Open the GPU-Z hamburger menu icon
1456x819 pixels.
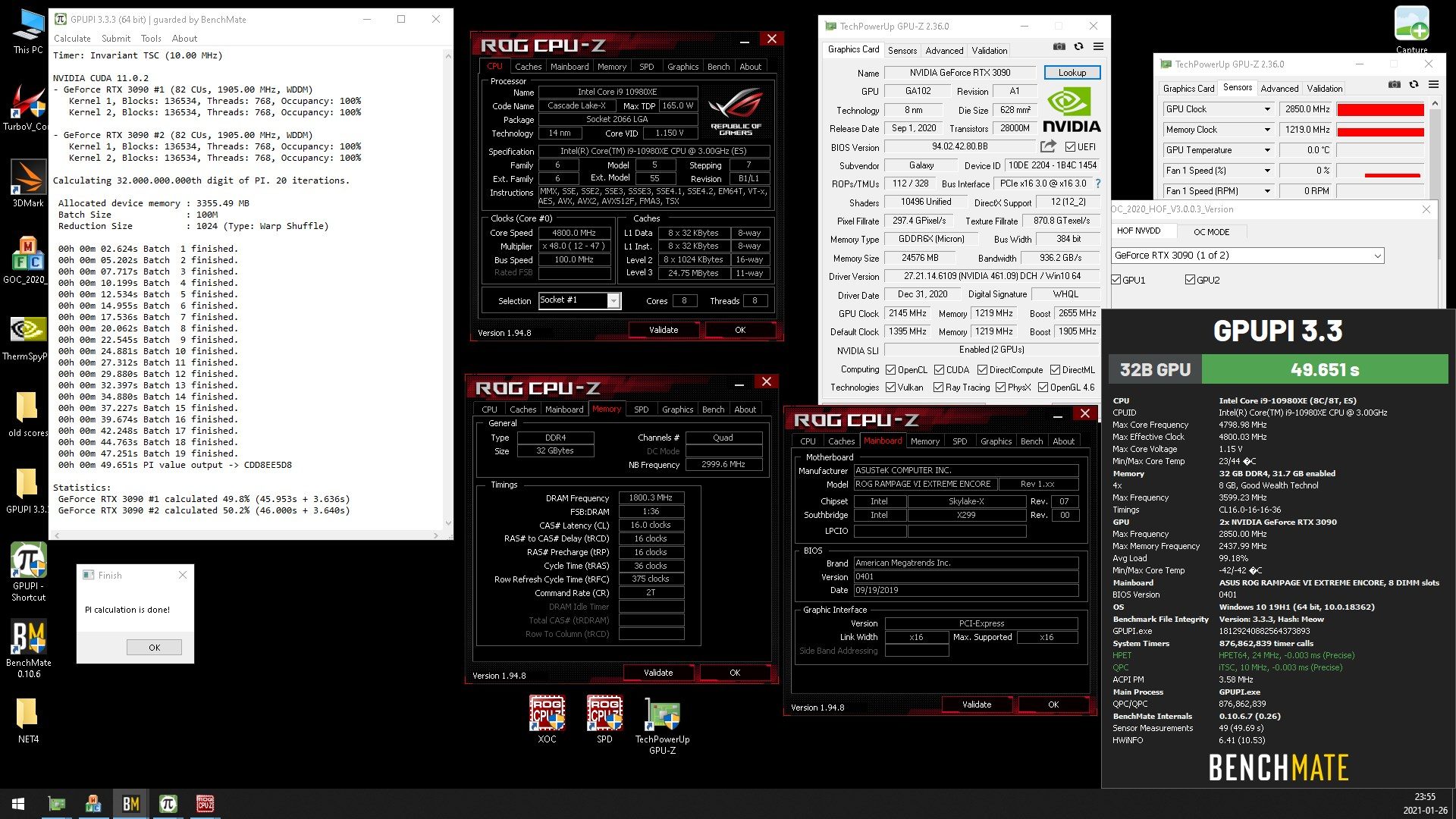[1098, 47]
